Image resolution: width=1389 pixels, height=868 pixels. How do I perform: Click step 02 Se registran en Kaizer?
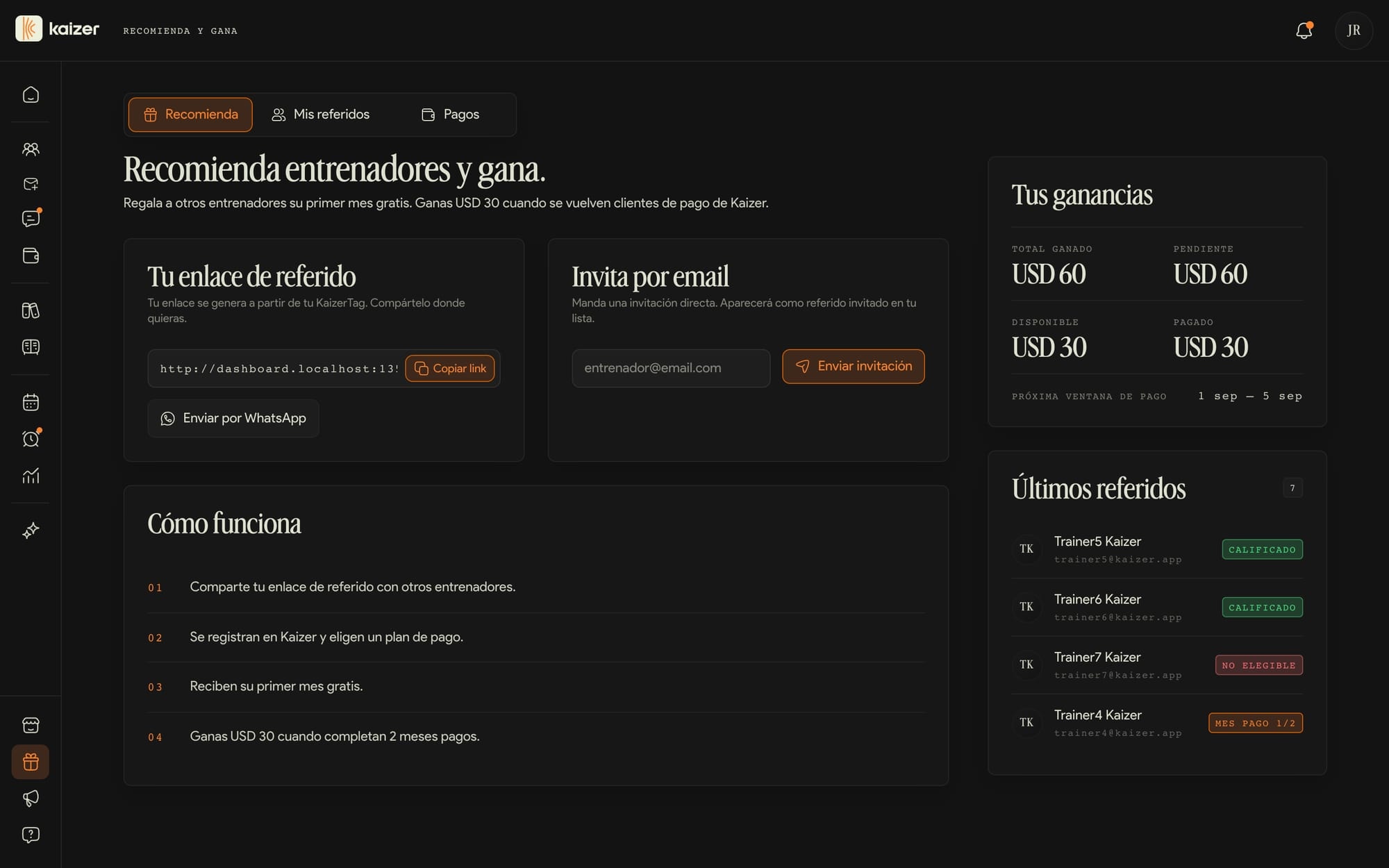click(326, 637)
